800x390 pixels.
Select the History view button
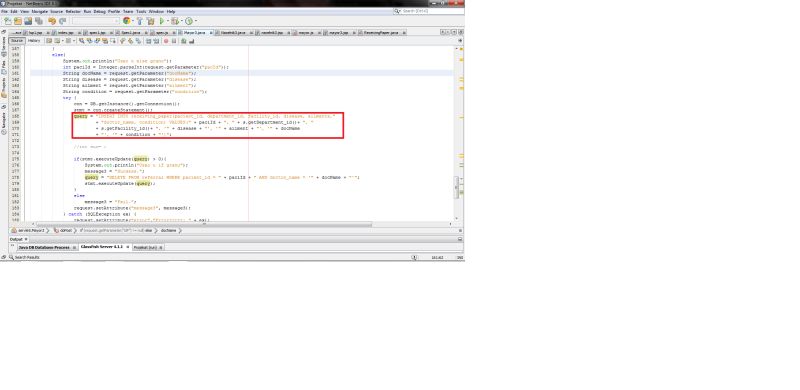click(34, 41)
